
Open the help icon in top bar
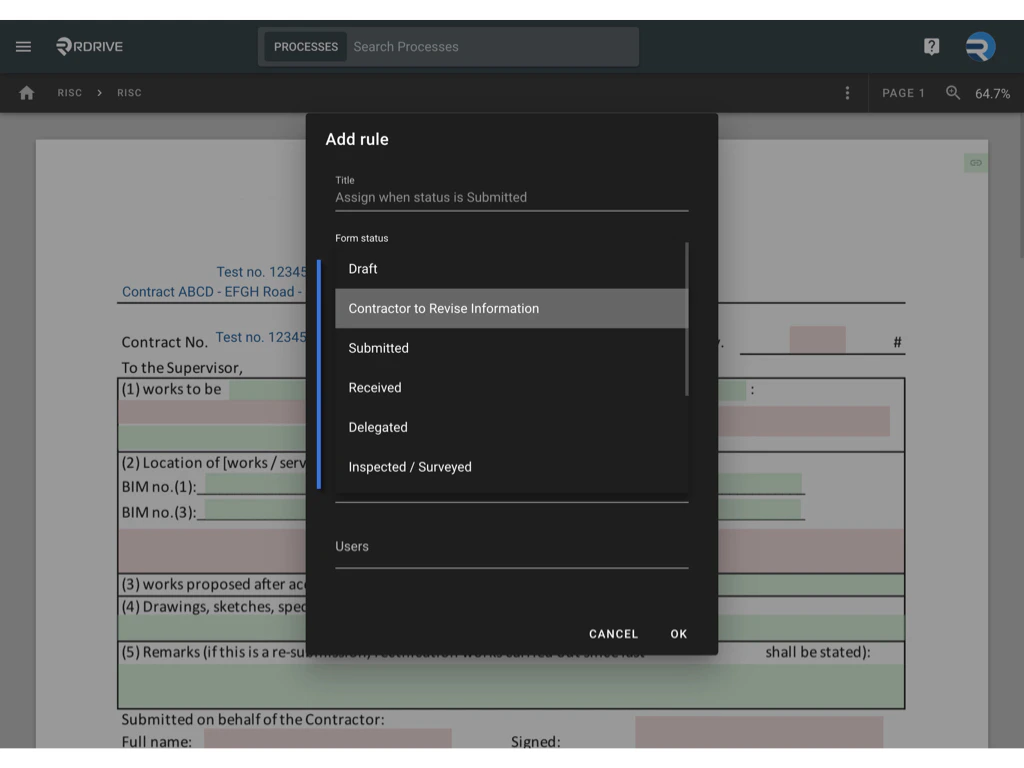[x=929, y=46]
